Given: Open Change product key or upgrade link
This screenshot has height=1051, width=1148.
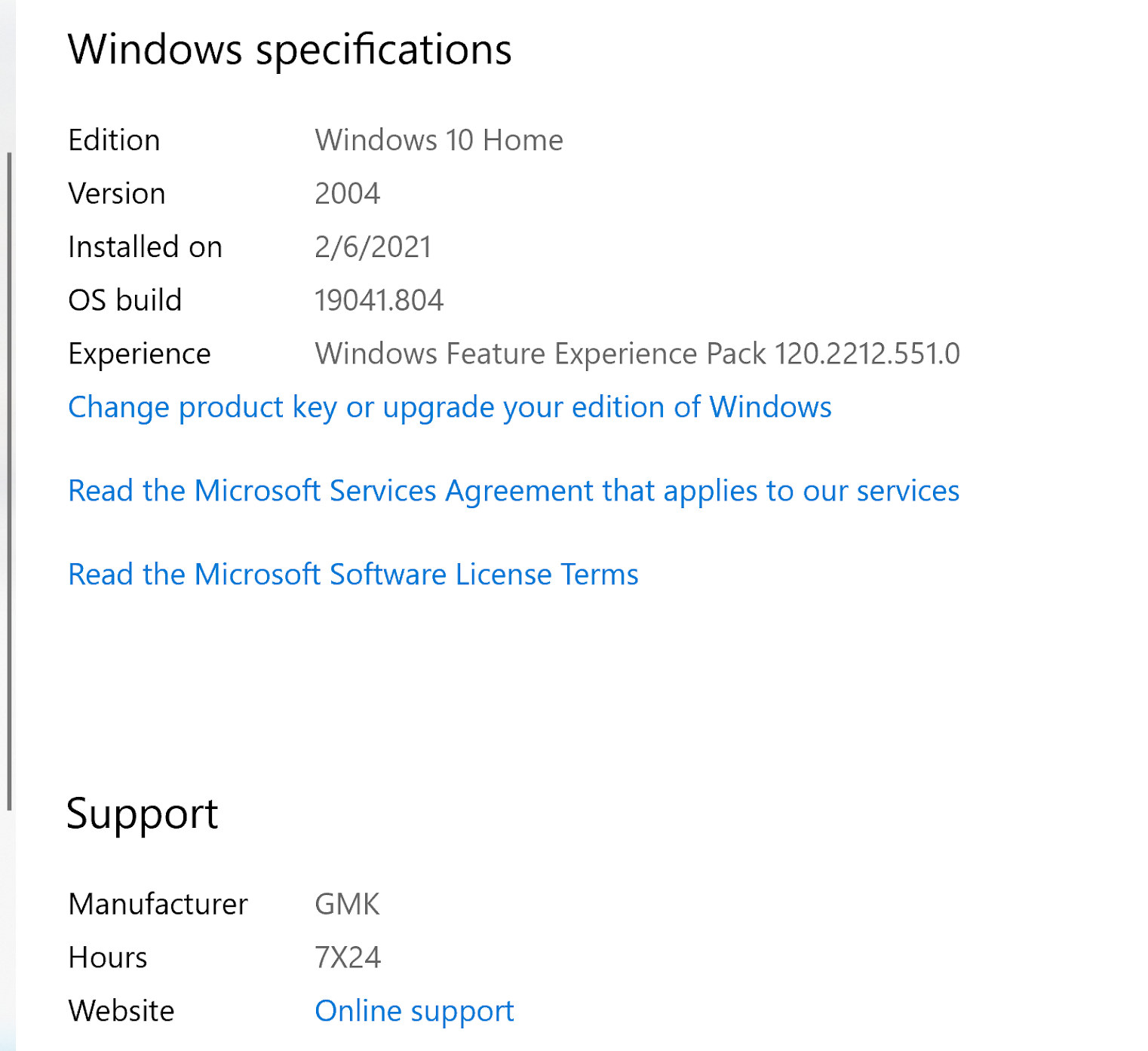Looking at the screenshot, I should pyautogui.click(x=450, y=408).
